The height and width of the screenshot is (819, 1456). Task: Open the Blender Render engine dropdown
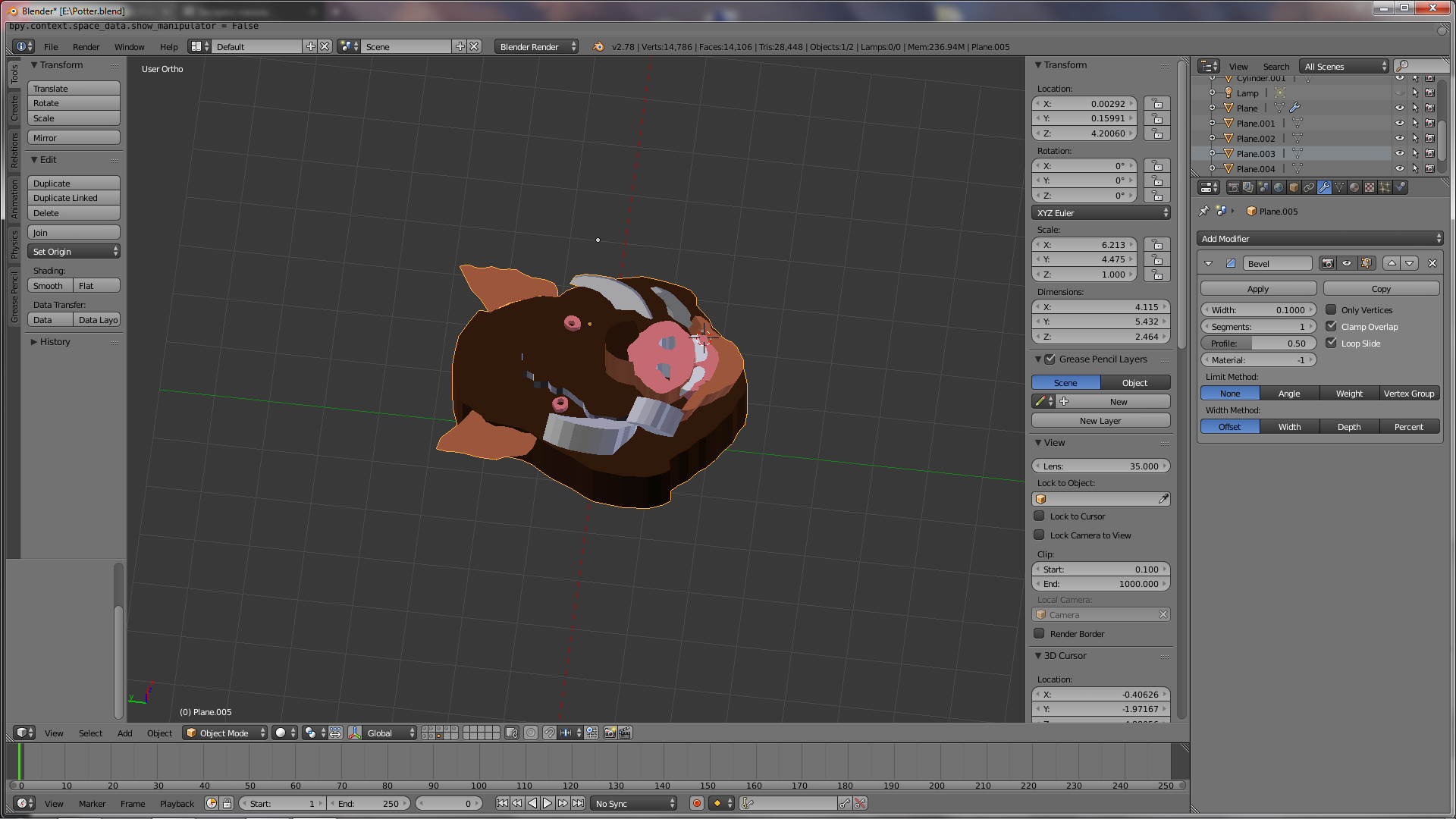click(x=536, y=46)
